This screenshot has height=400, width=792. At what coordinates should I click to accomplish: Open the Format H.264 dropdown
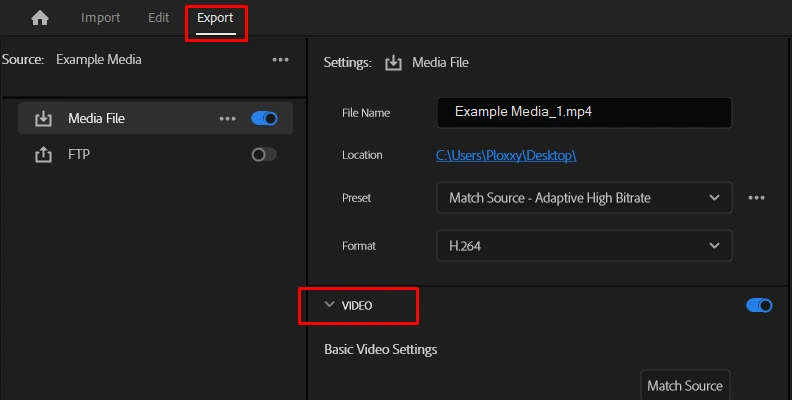click(x=584, y=245)
